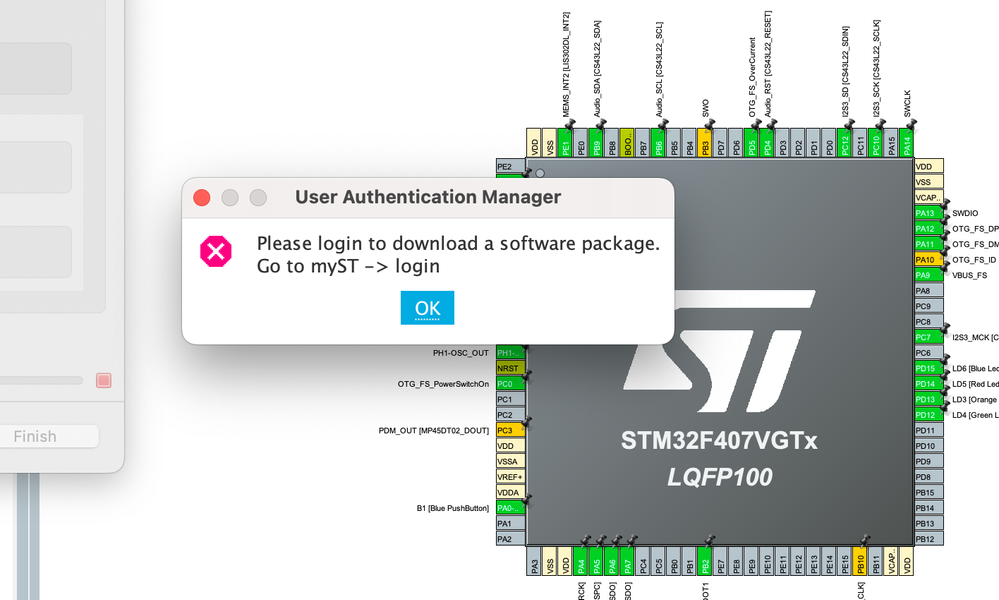This screenshot has height=600, width=999.
Task: Select the yellow PA10 pin
Action: coord(928,259)
